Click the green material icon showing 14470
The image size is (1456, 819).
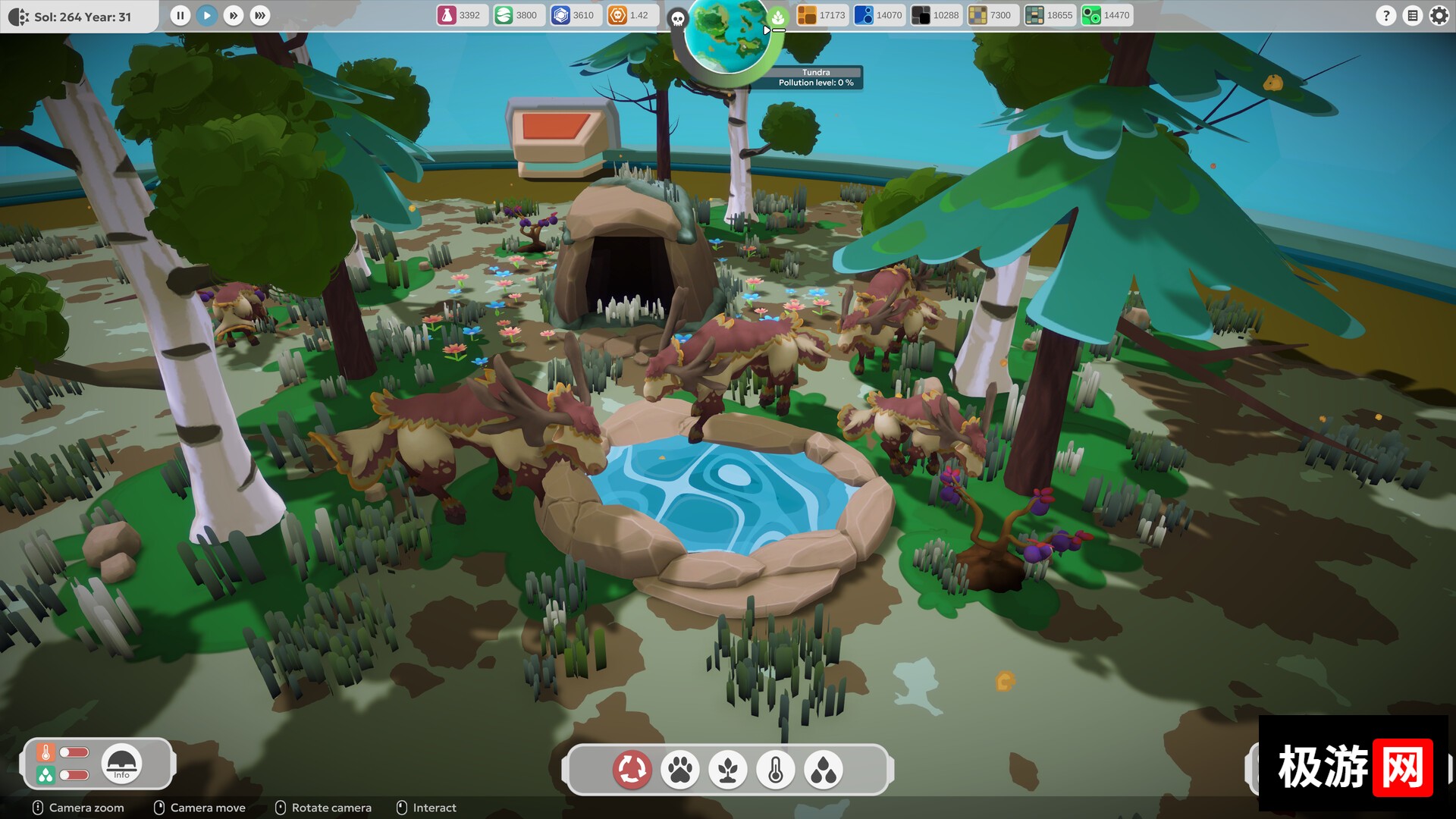pos(1091,15)
